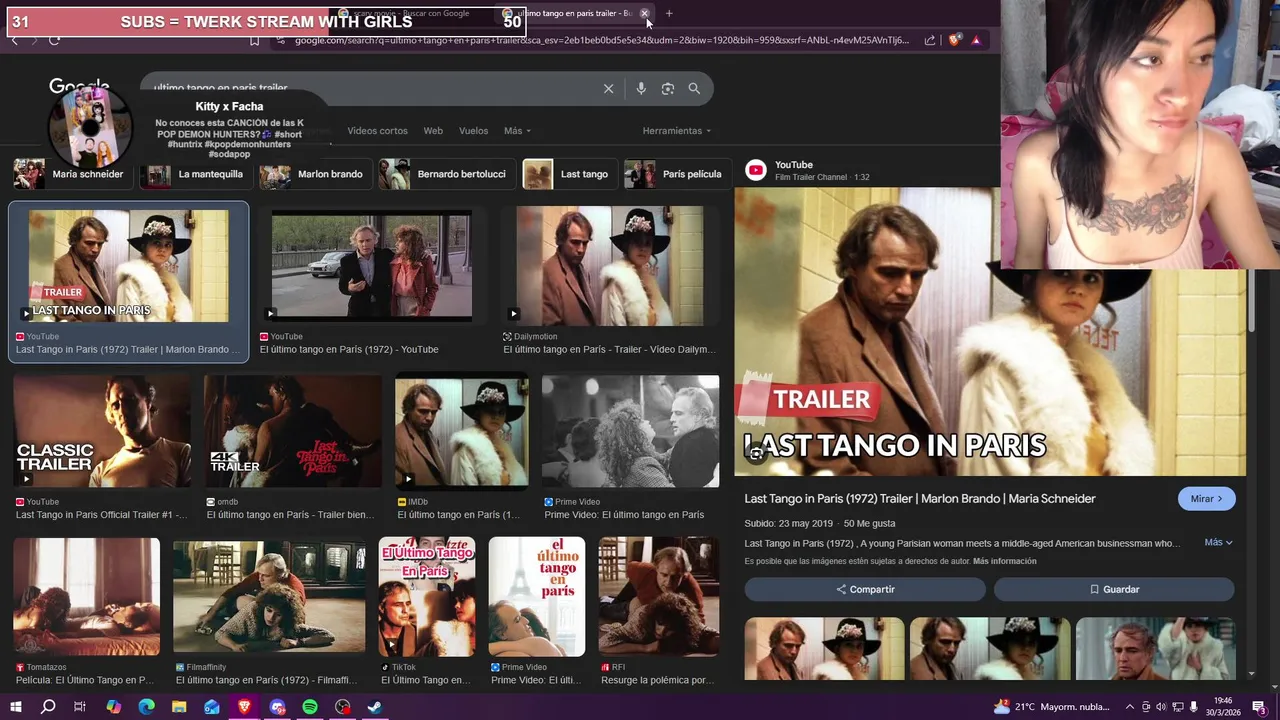This screenshot has height=720, width=1280.
Task: Open the Brave Shields lion icon
Action: point(955,40)
